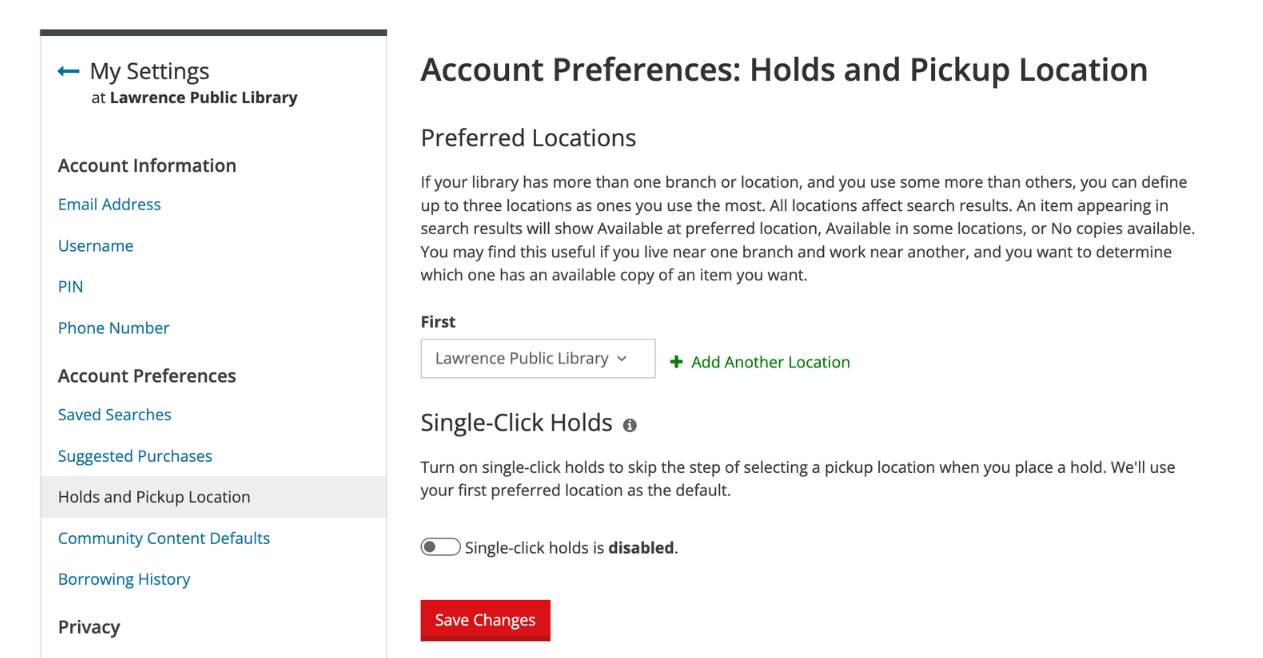The height and width of the screenshot is (658, 1263).
Task: Click the chevron in the Lawrence Public Library selector
Action: [x=622, y=358]
